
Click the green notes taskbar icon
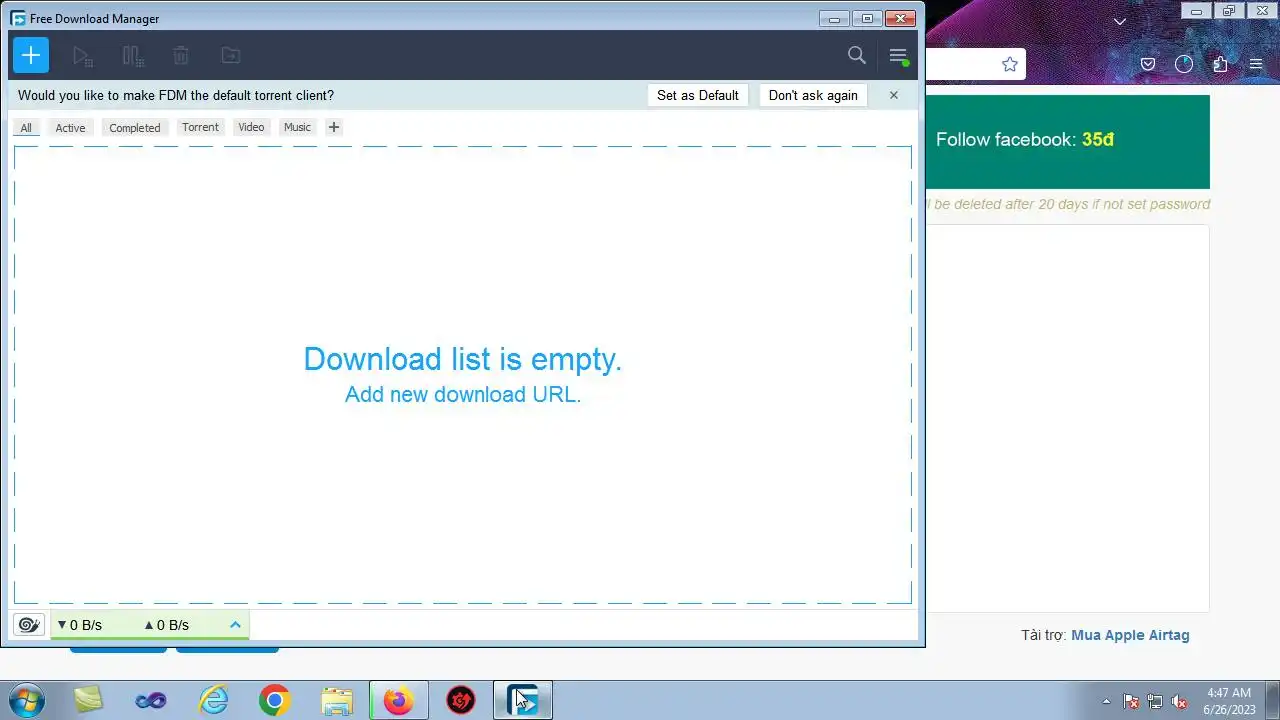(89, 700)
